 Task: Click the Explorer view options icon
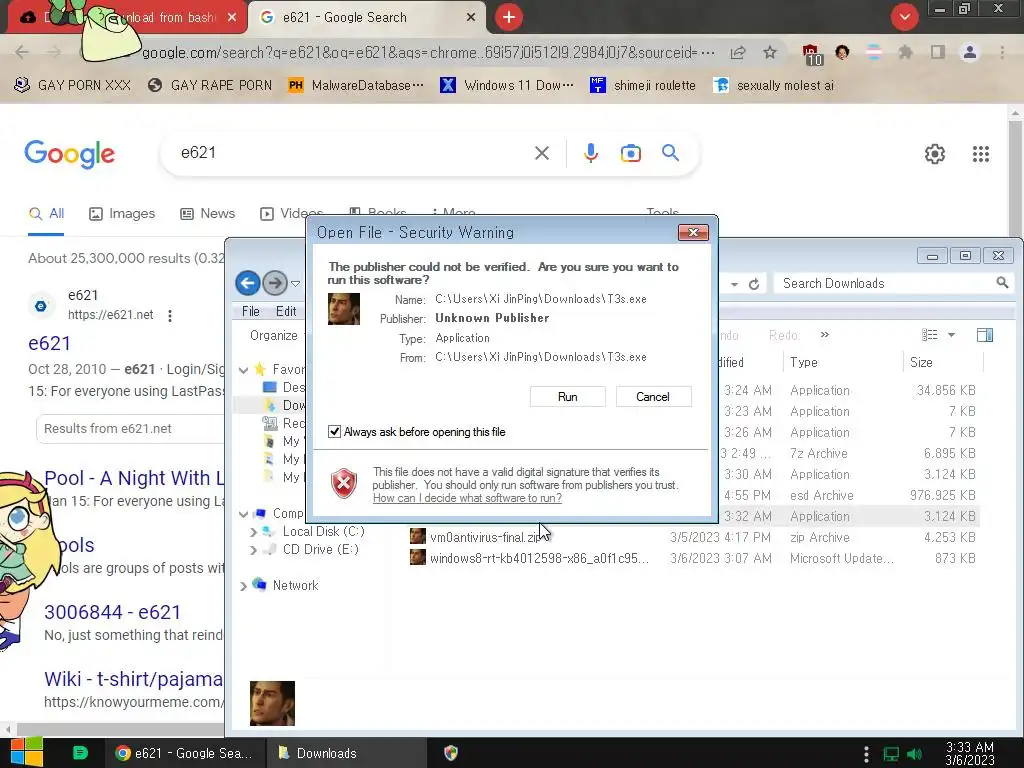(929, 335)
